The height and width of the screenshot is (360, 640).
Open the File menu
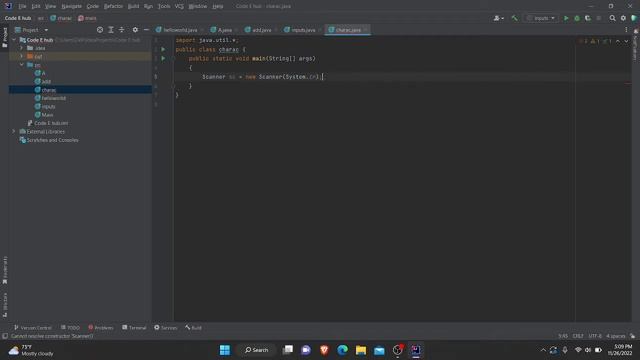22,6
